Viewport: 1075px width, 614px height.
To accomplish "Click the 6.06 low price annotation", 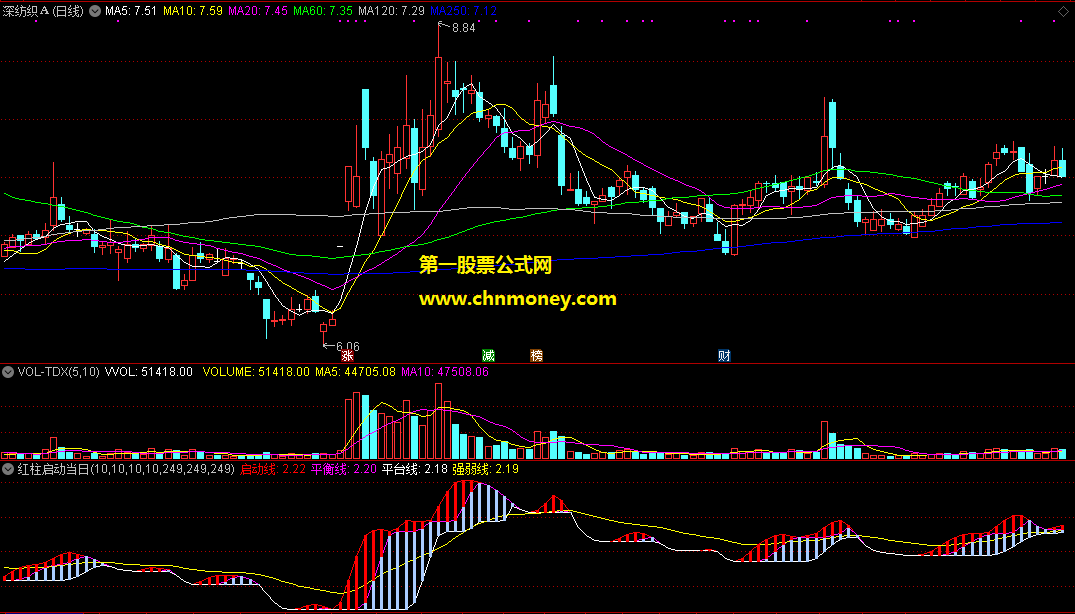I will tap(348, 347).
